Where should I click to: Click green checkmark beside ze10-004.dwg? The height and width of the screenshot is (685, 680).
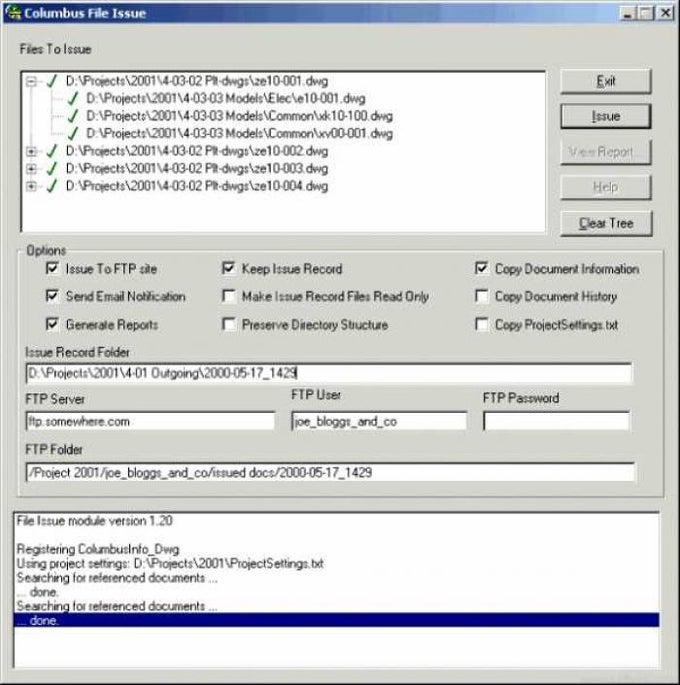coord(52,186)
